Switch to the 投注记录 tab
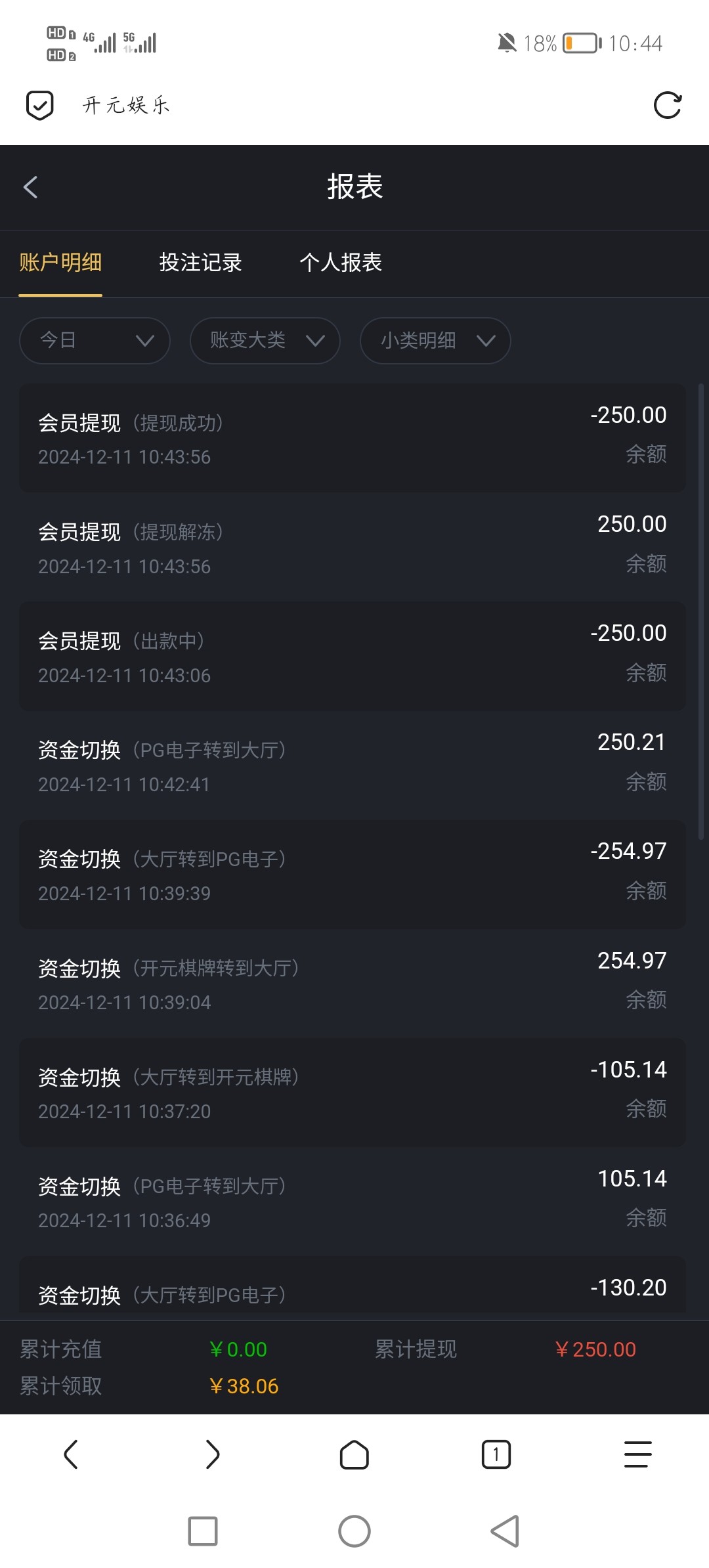 pyautogui.click(x=200, y=263)
